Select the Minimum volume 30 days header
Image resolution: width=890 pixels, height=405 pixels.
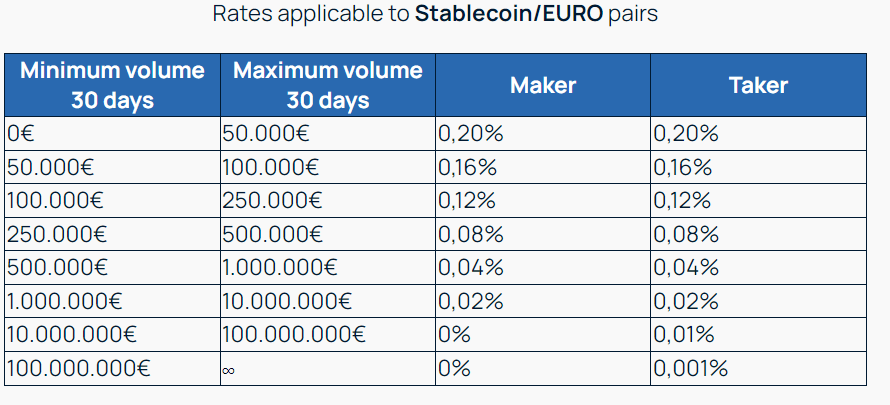click(x=112, y=85)
